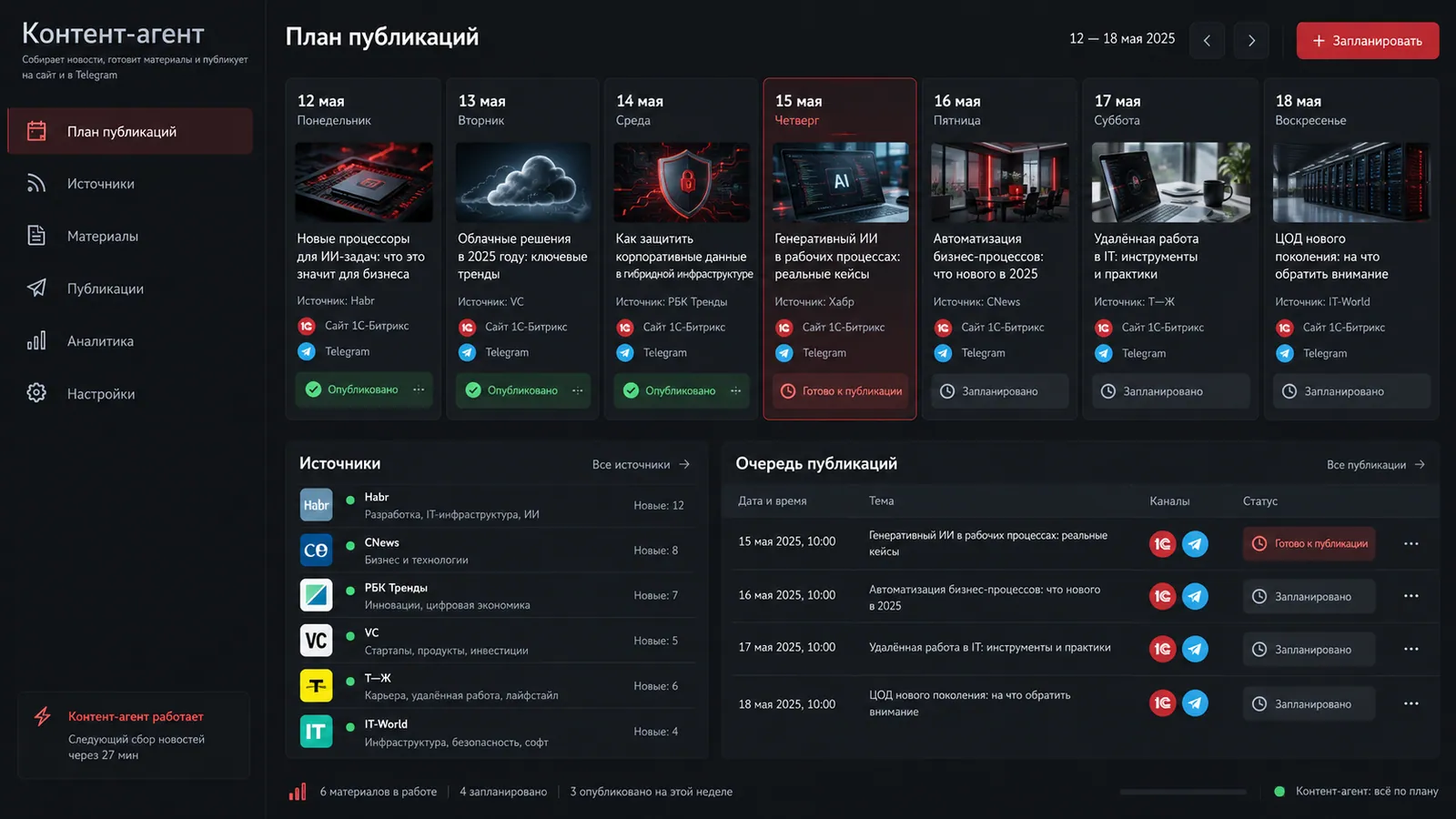This screenshot has width=1456, height=819.
Task: Go to previous week arrow
Action: pyautogui.click(x=1207, y=41)
